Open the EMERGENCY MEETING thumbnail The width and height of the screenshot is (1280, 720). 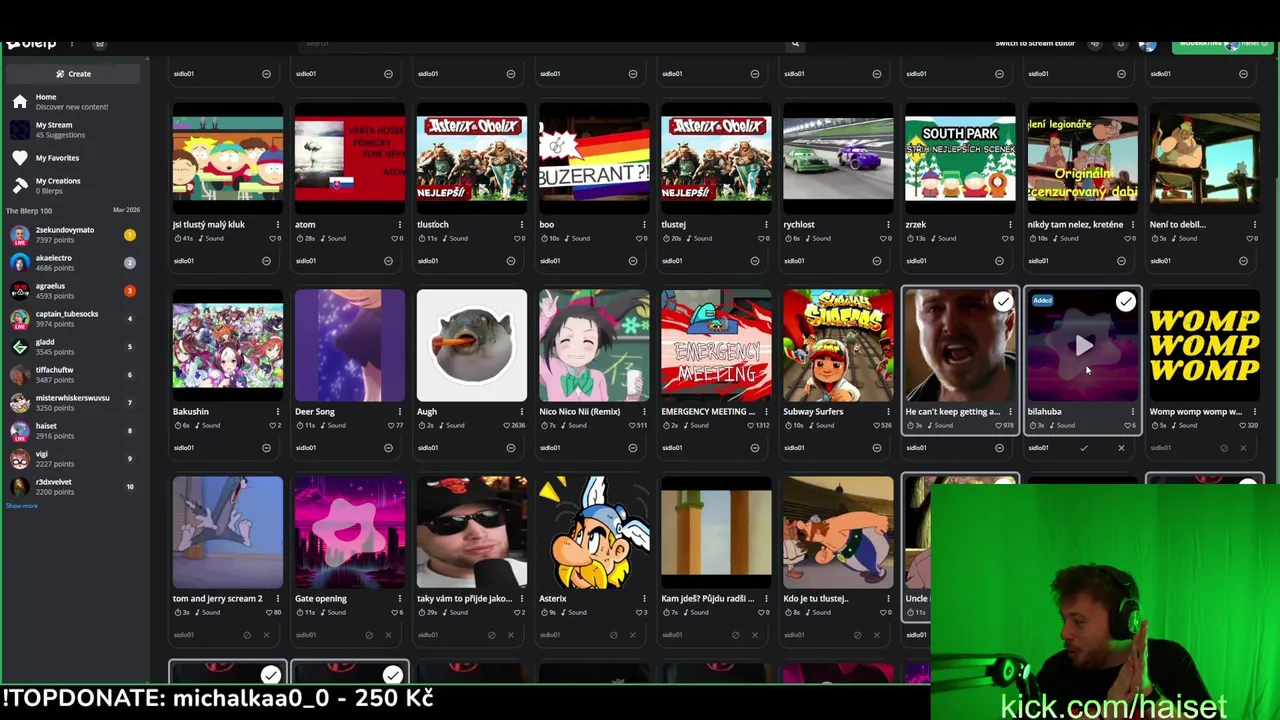(x=716, y=345)
